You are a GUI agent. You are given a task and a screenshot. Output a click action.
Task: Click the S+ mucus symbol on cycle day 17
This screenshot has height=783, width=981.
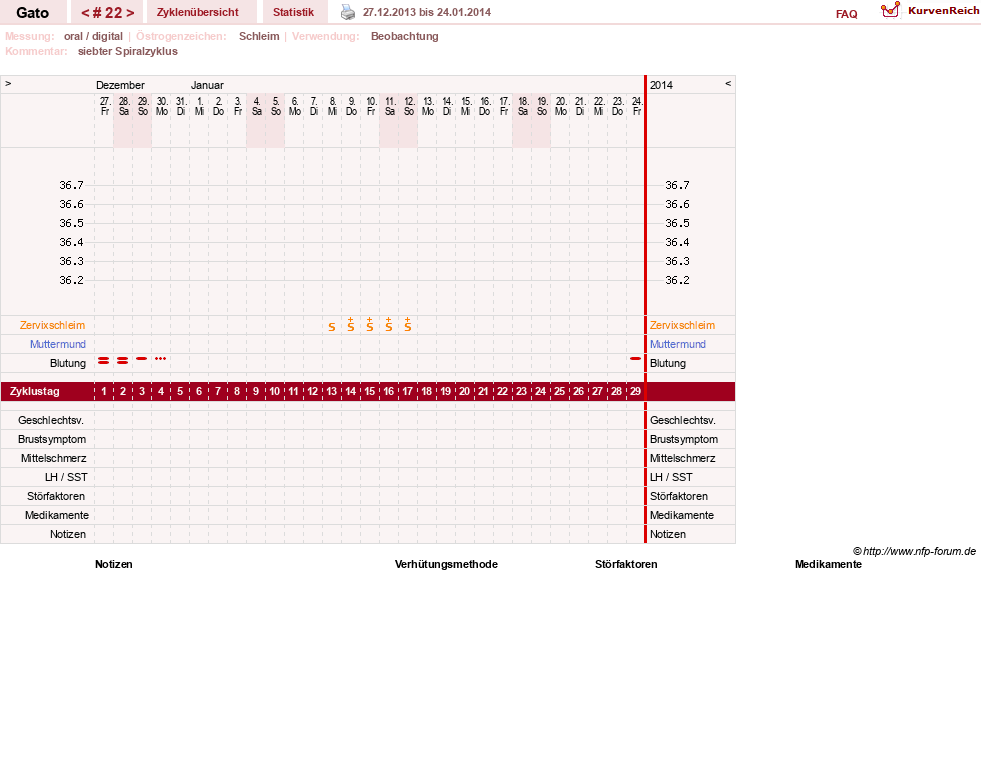[x=408, y=325]
